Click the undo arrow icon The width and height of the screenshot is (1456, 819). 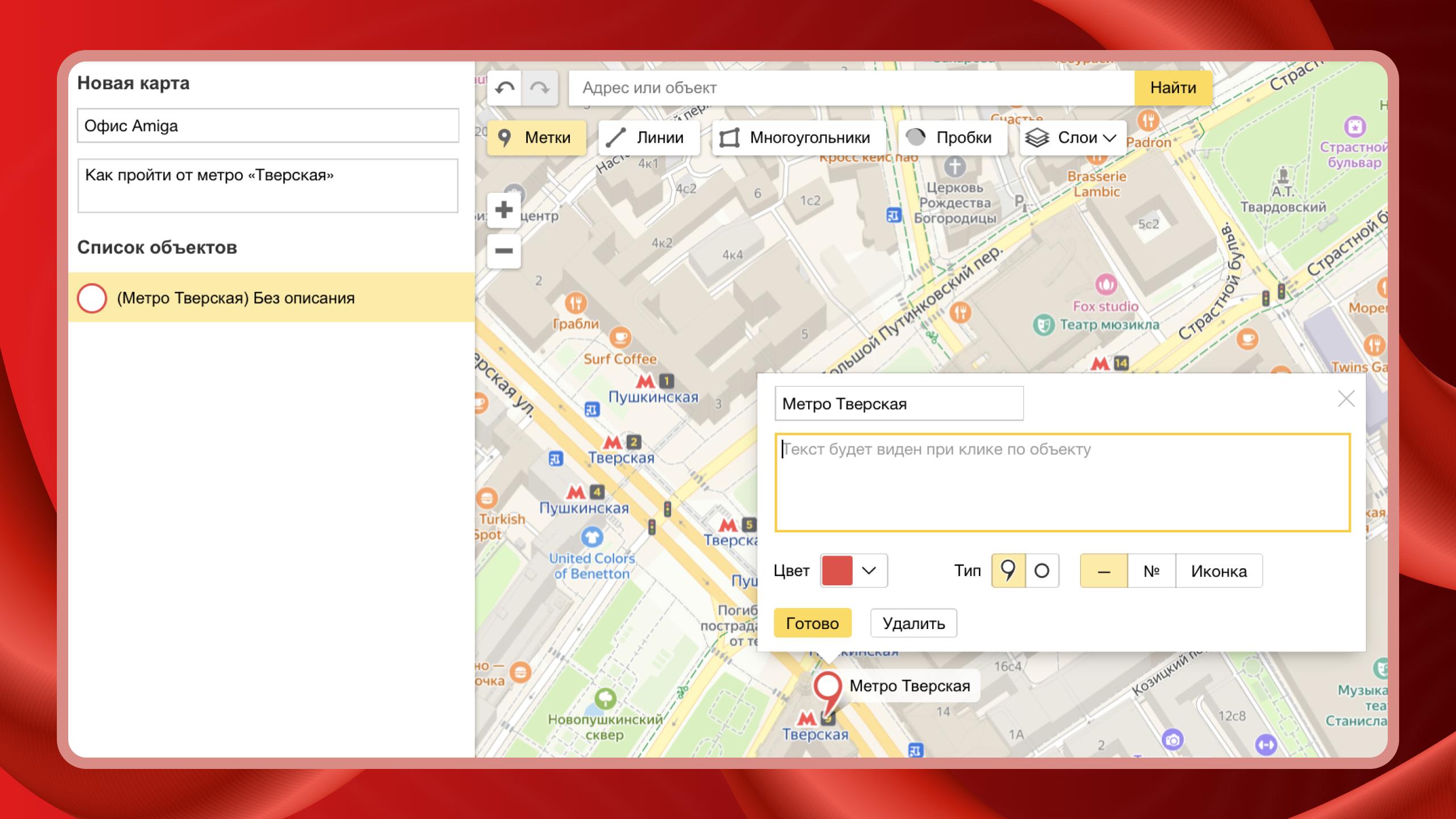504,88
